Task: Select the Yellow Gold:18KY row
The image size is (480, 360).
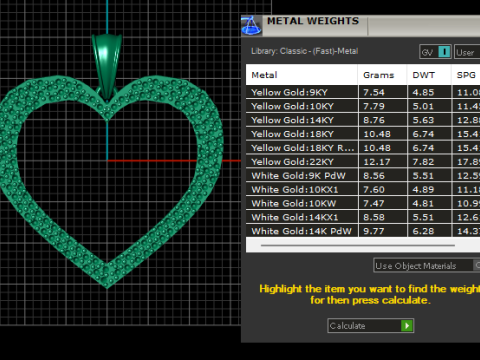Action: tap(363, 134)
